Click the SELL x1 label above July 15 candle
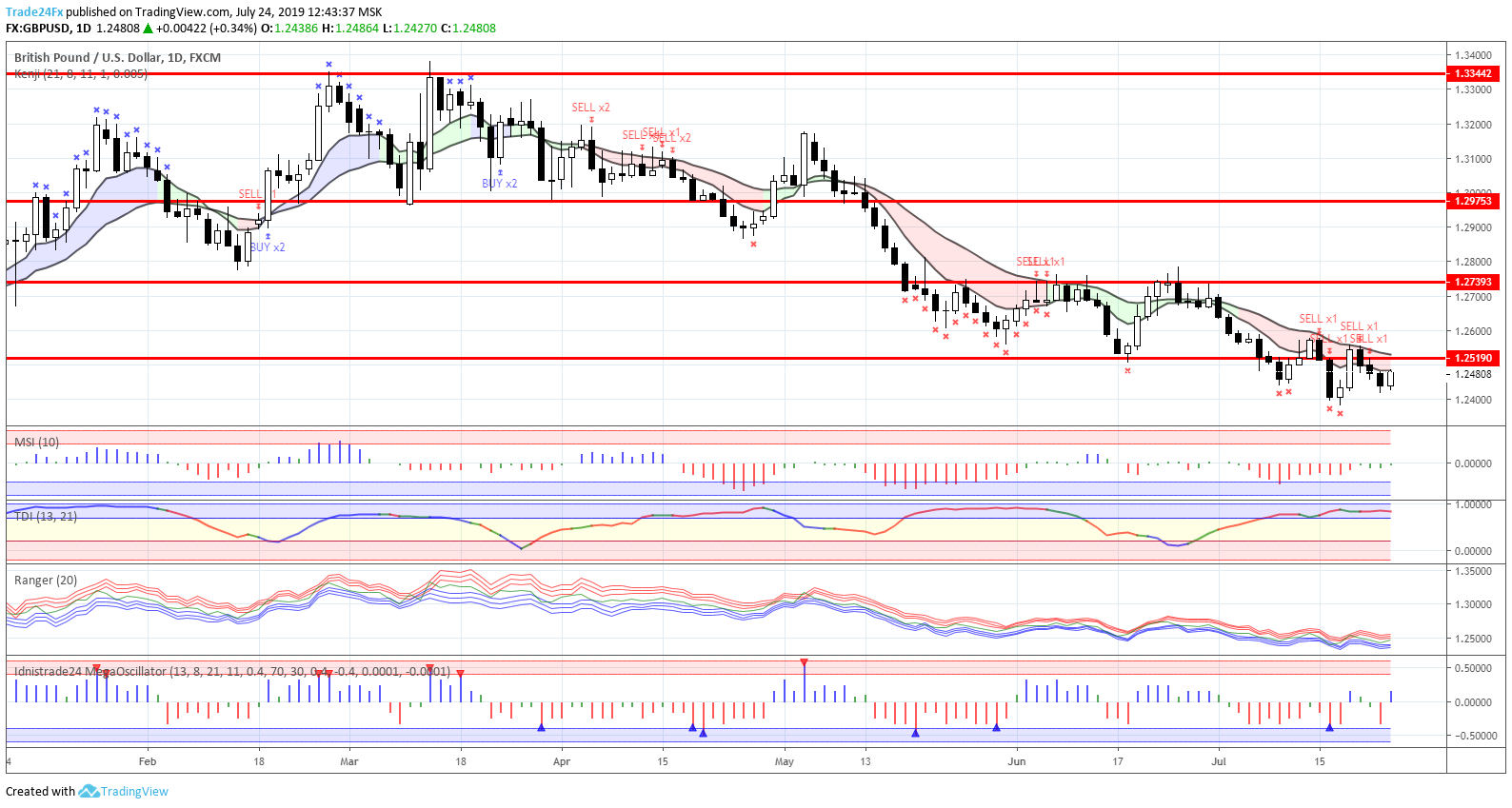 [x=1318, y=319]
